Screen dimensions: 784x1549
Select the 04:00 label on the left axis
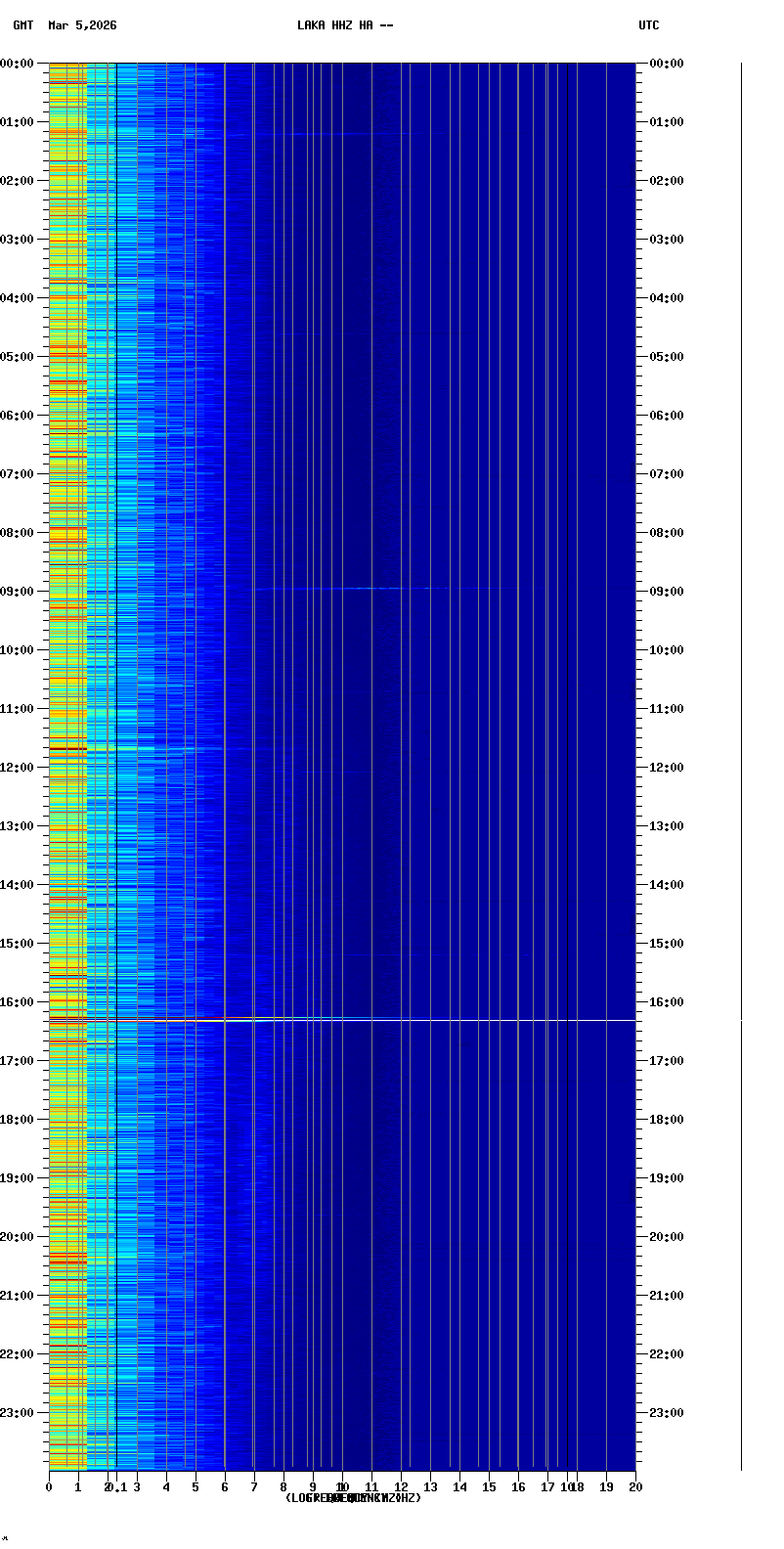coord(18,298)
